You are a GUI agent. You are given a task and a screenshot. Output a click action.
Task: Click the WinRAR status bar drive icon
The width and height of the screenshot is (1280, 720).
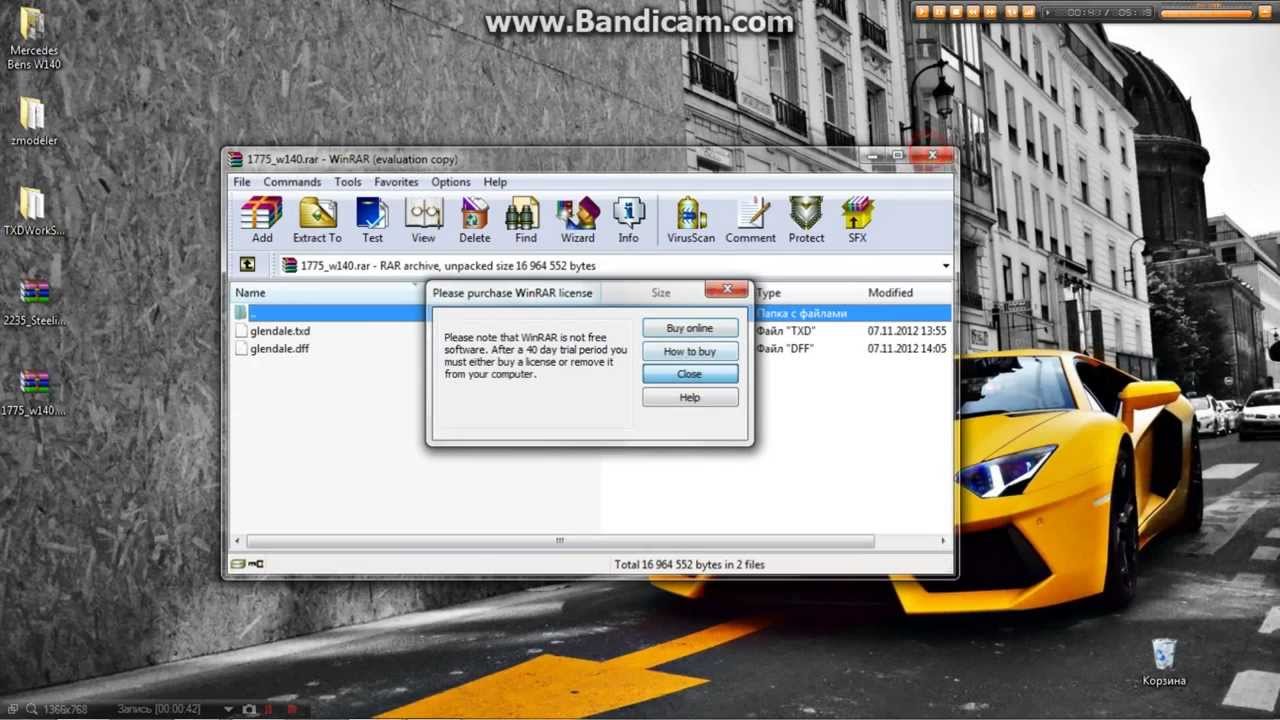point(237,564)
